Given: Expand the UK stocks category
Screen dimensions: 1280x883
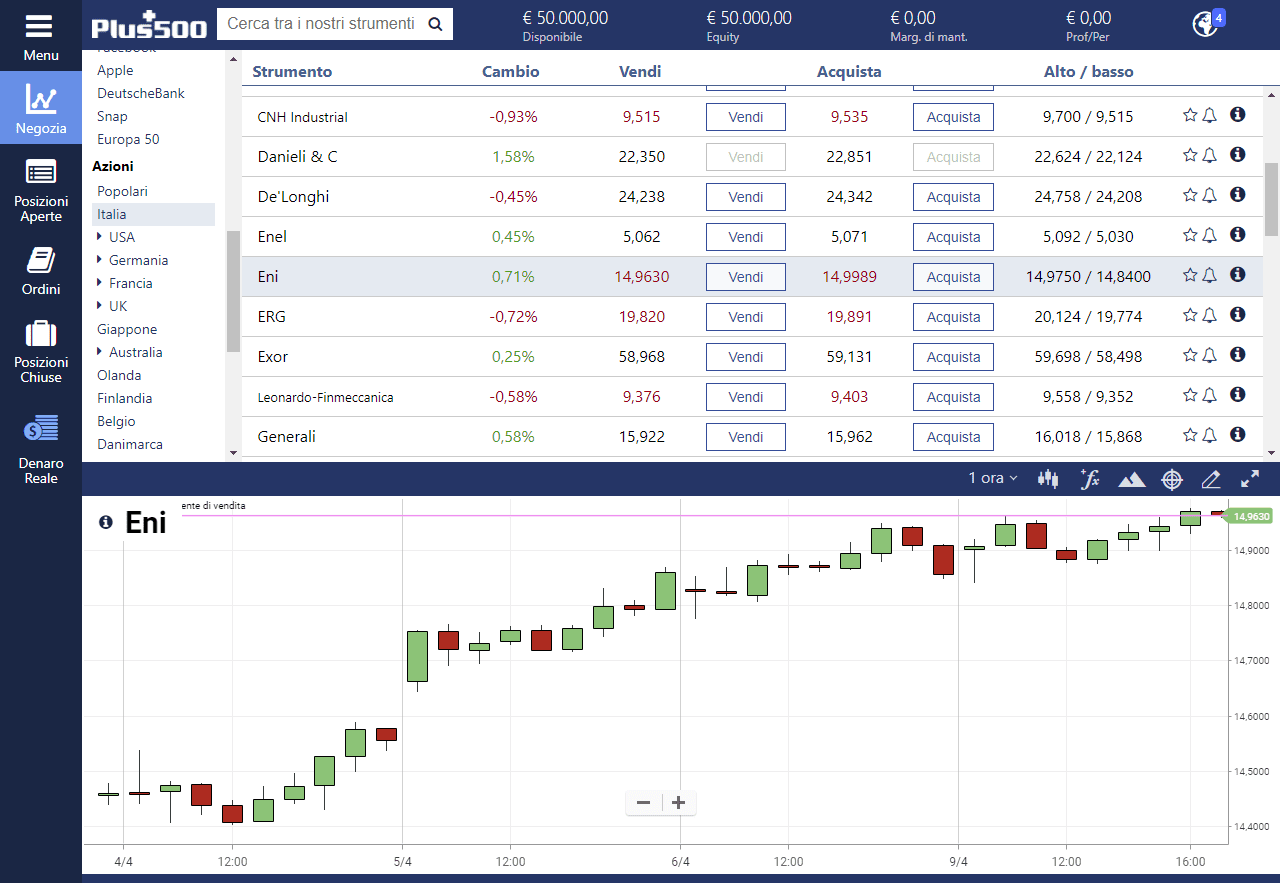Looking at the screenshot, I should click(100, 306).
